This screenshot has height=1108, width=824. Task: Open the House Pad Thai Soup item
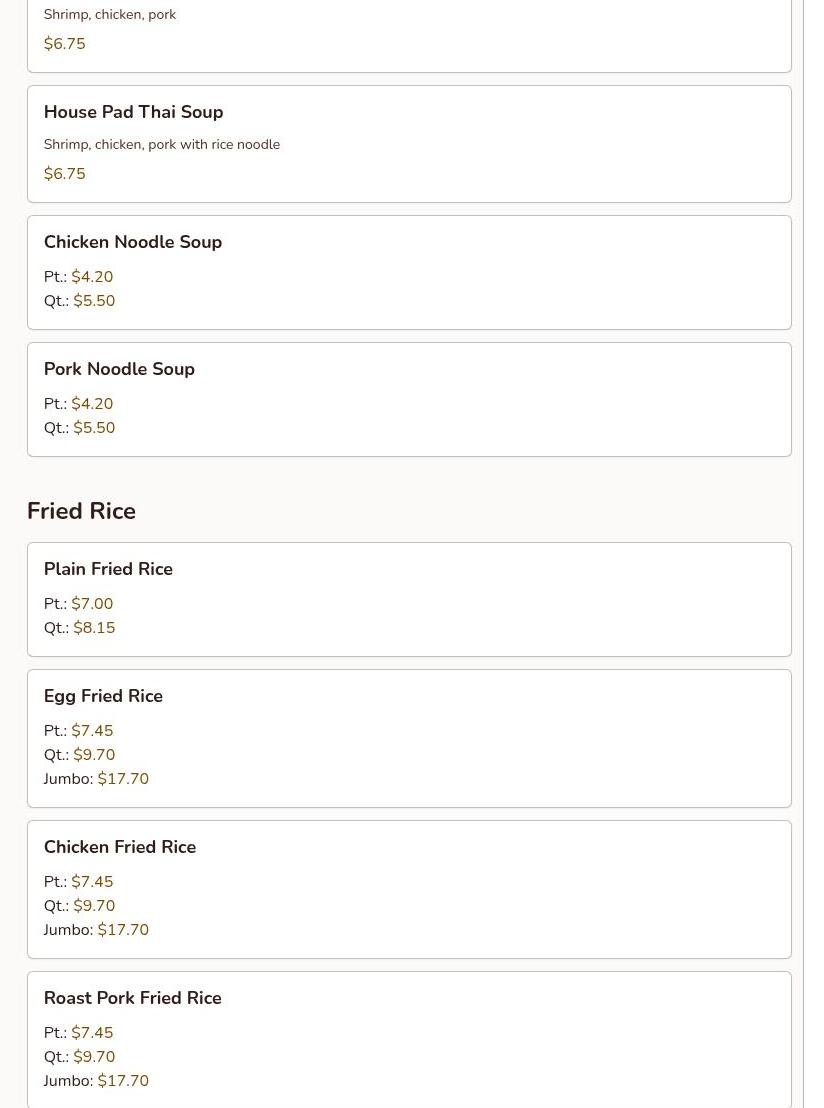pyautogui.click(x=133, y=112)
